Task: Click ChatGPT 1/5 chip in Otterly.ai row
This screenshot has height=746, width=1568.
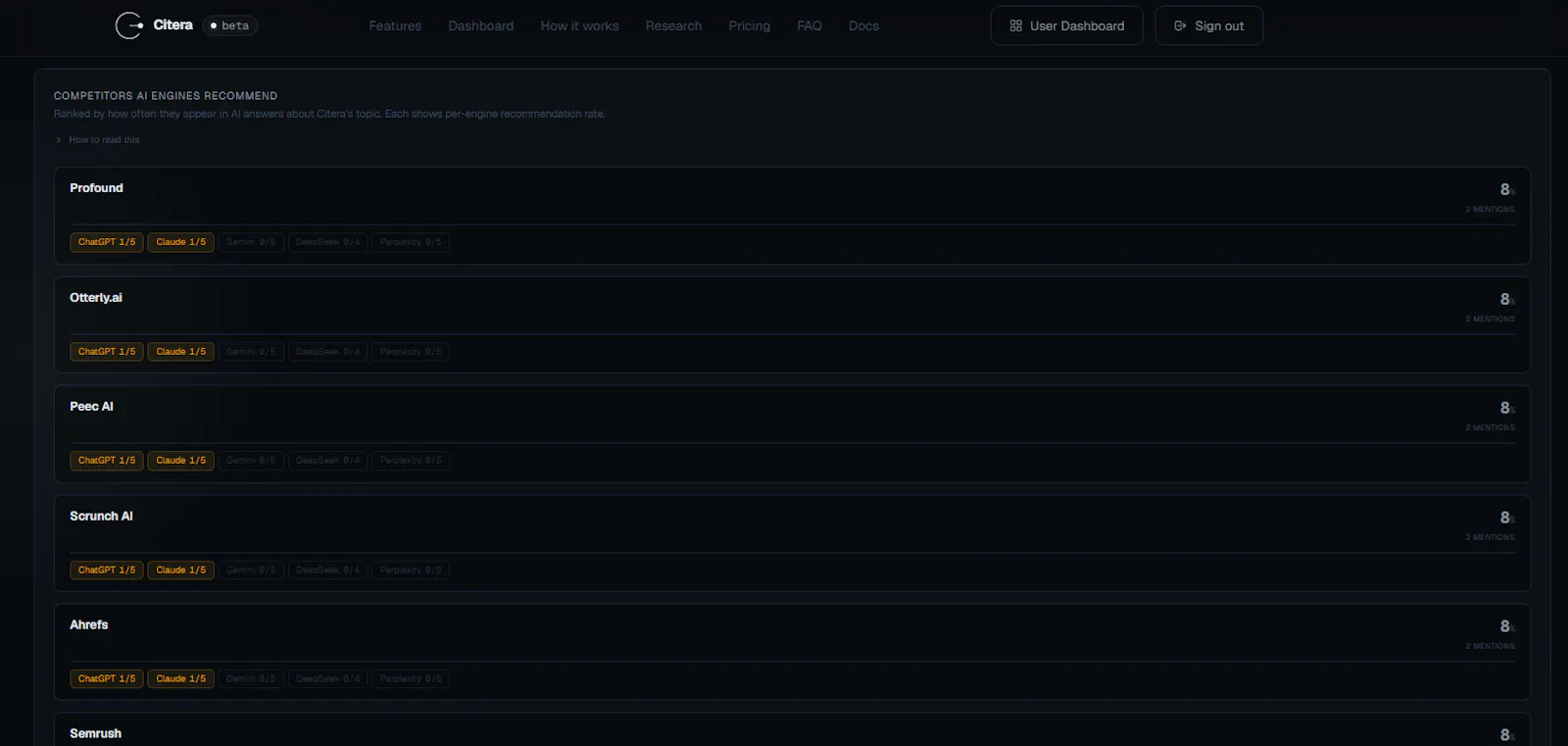Action: (107, 352)
